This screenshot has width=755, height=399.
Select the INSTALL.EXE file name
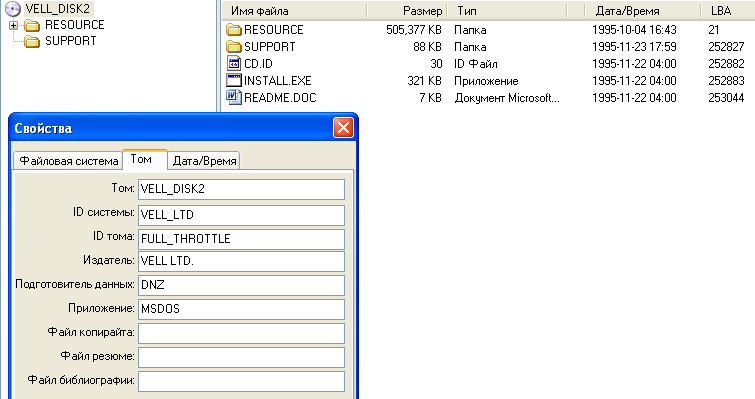(x=277, y=80)
